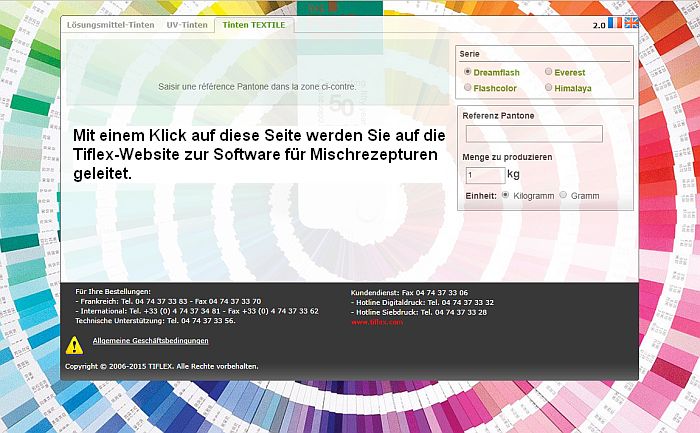Choose Gramm as the unit

coord(563,195)
